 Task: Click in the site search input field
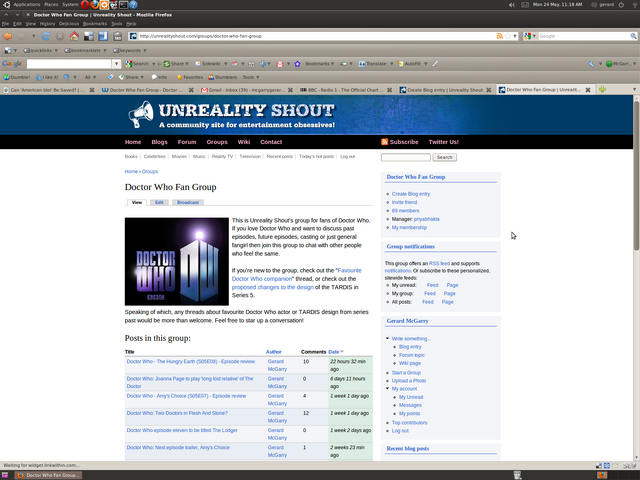(x=406, y=157)
